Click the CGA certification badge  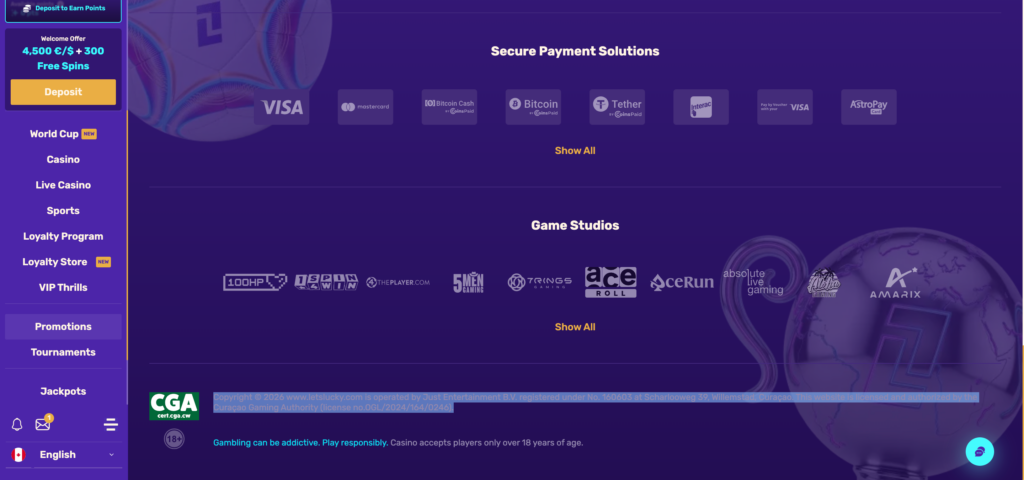pos(174,406)
